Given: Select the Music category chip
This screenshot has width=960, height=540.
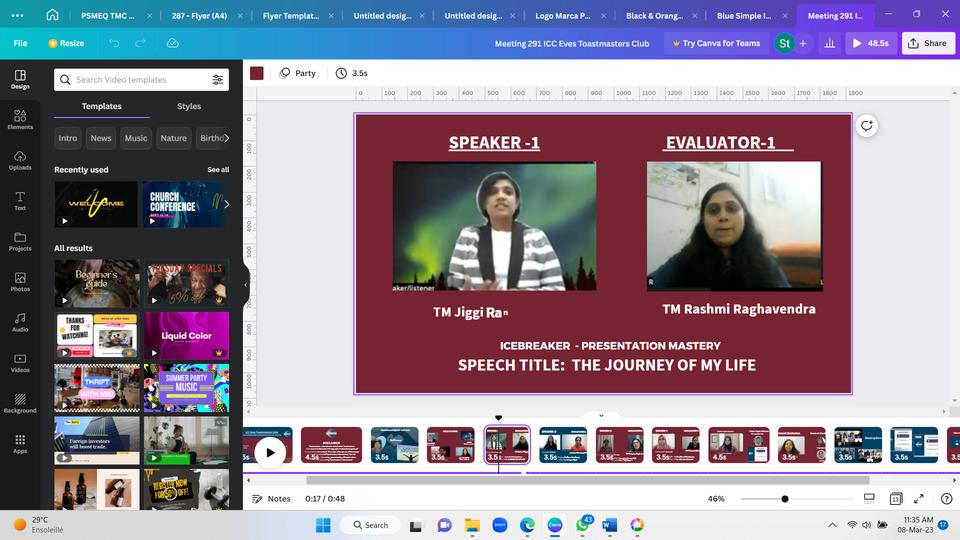Looking at the screenshot, I should click(136, 138).
